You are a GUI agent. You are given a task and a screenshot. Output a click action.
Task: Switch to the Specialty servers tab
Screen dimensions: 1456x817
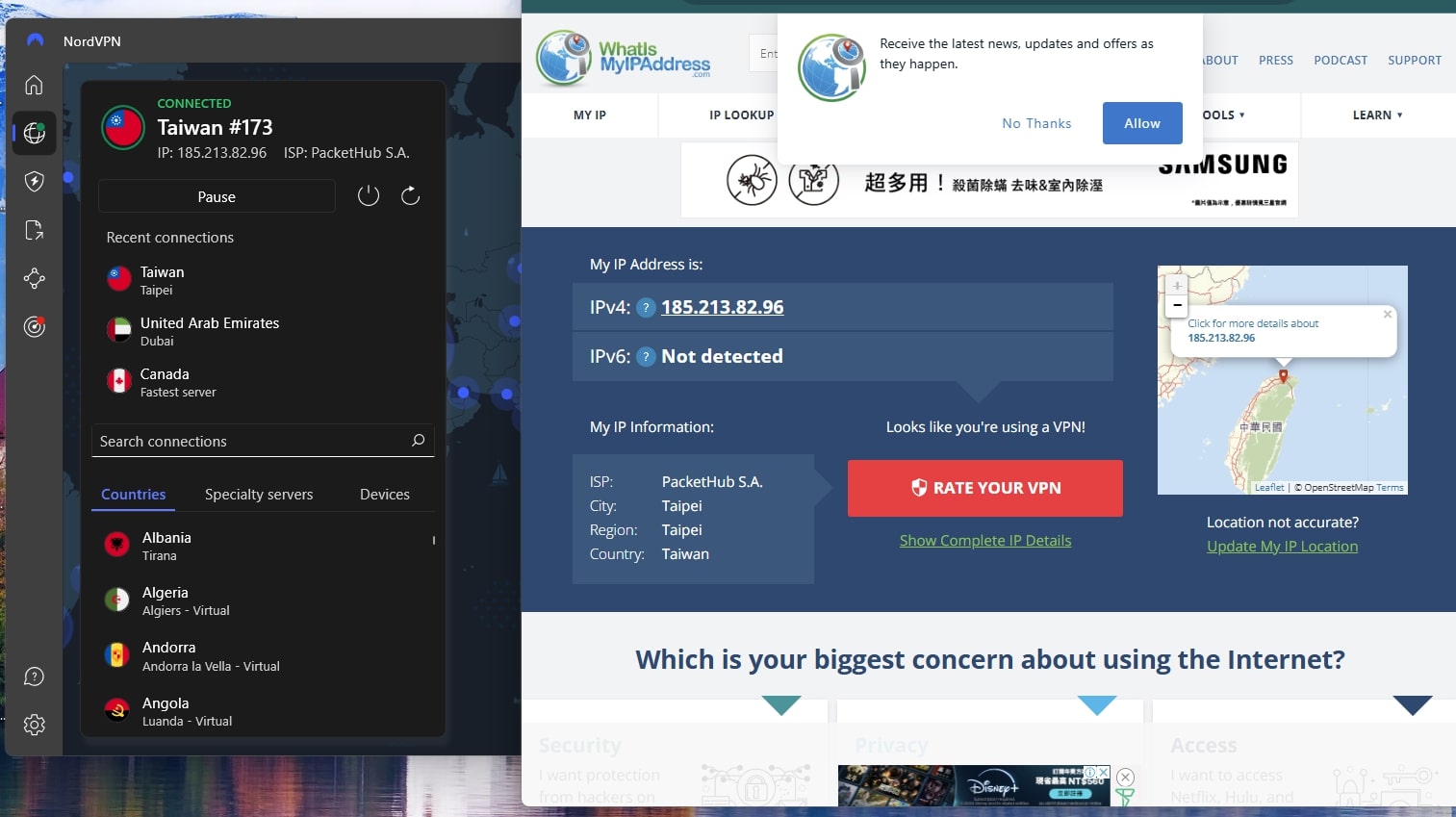(x=258, y=494)
